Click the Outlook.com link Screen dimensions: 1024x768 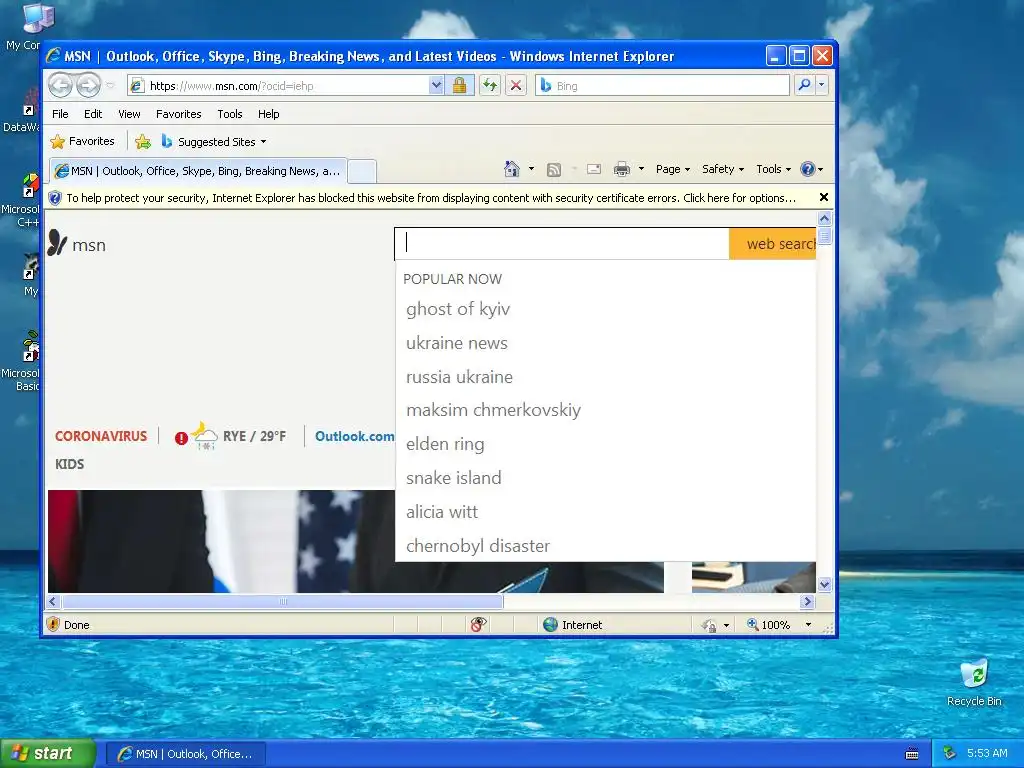[355, 436]
